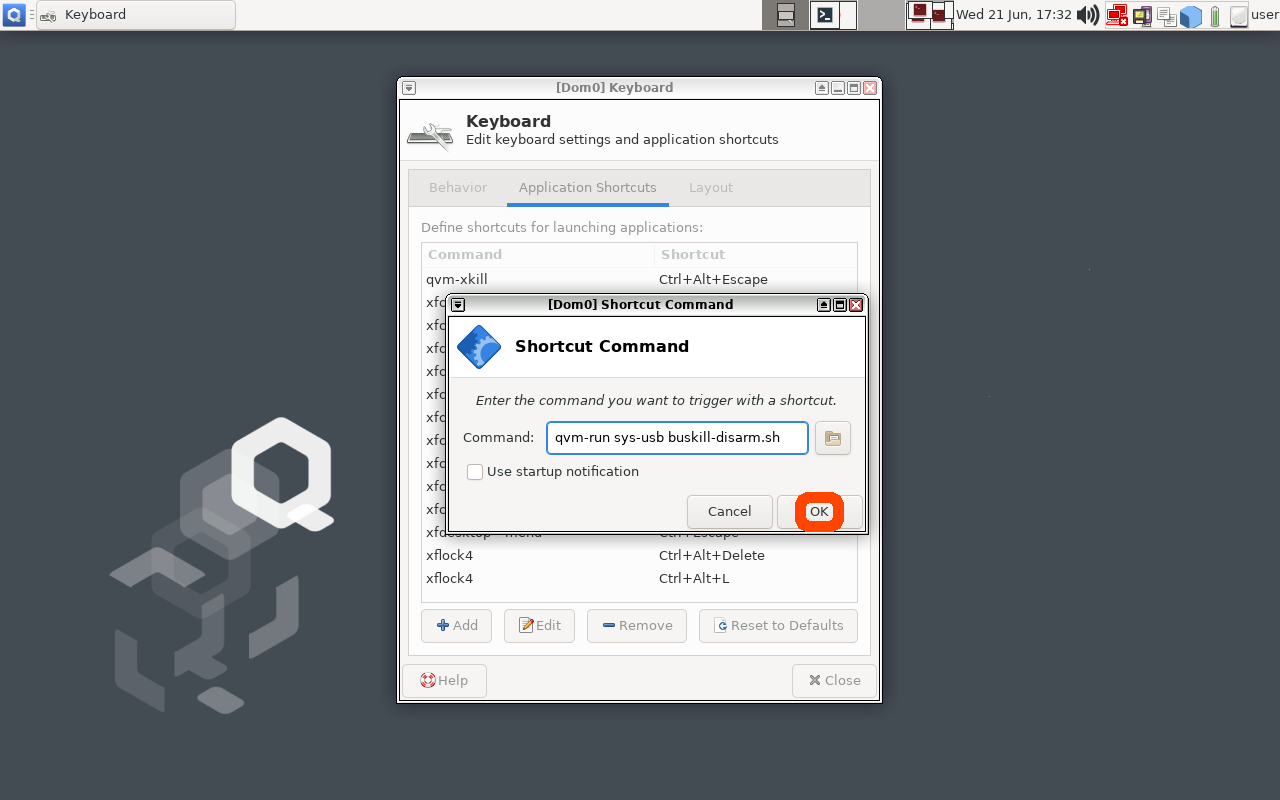Sort by the Command column header
1280x800 pixels.
coord(538,255)
